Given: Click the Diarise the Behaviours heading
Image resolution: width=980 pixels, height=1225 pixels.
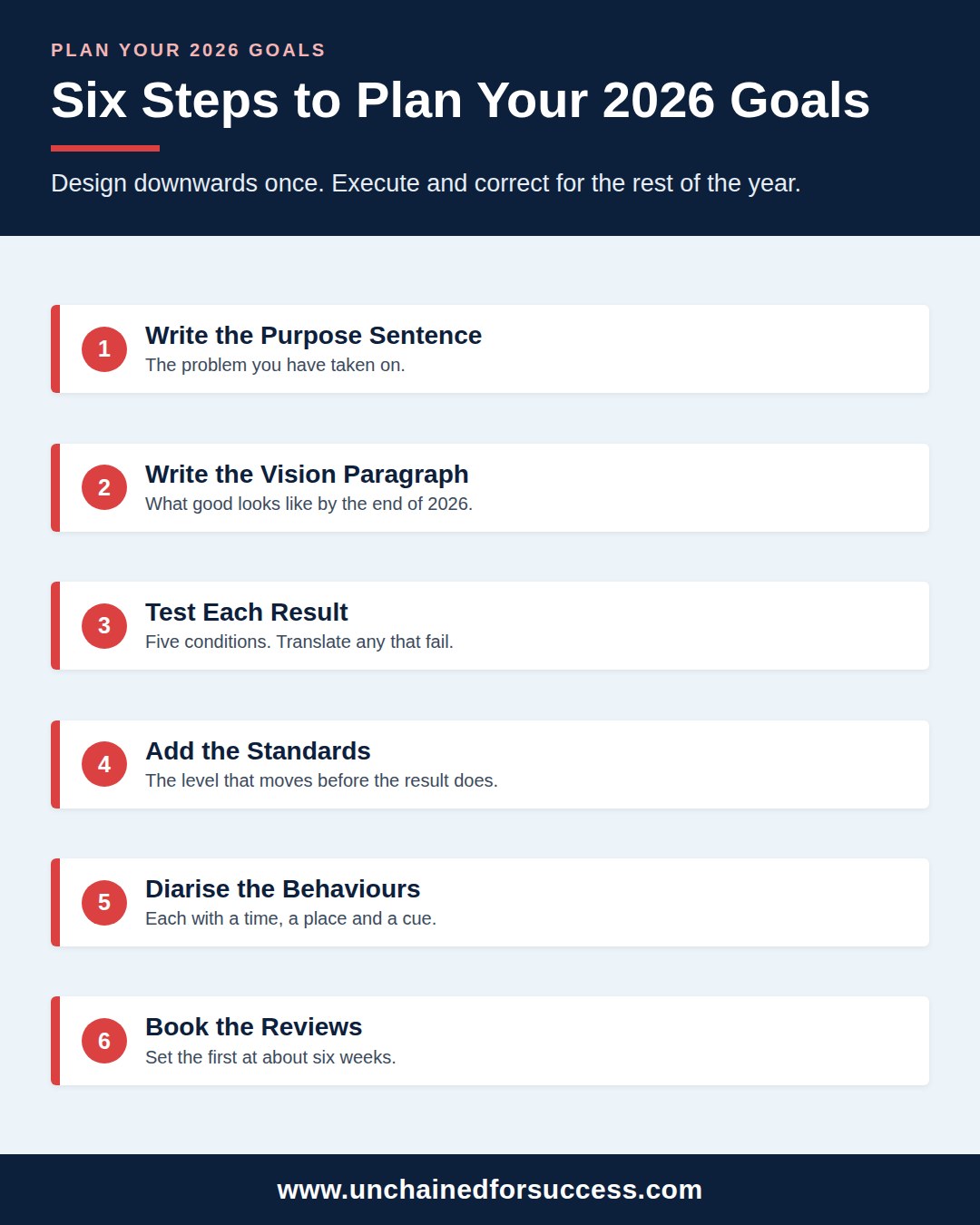Looking at the screenshot, I should pos(283,889).
